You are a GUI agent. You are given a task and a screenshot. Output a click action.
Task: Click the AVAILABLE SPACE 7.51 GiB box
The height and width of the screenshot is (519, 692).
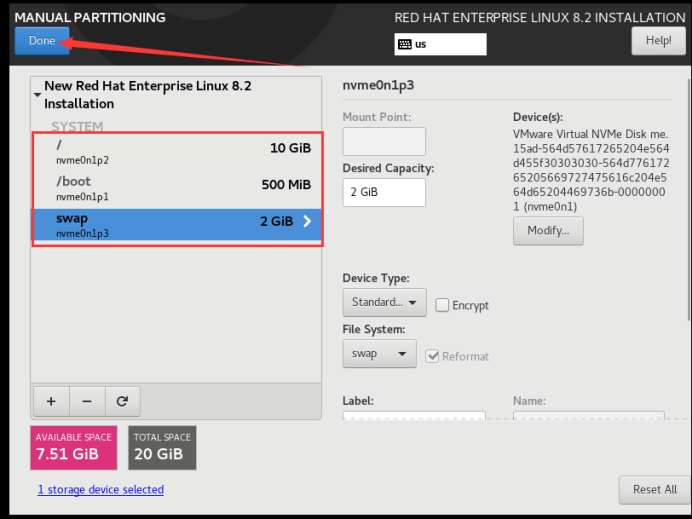click(x=74, y=448)
